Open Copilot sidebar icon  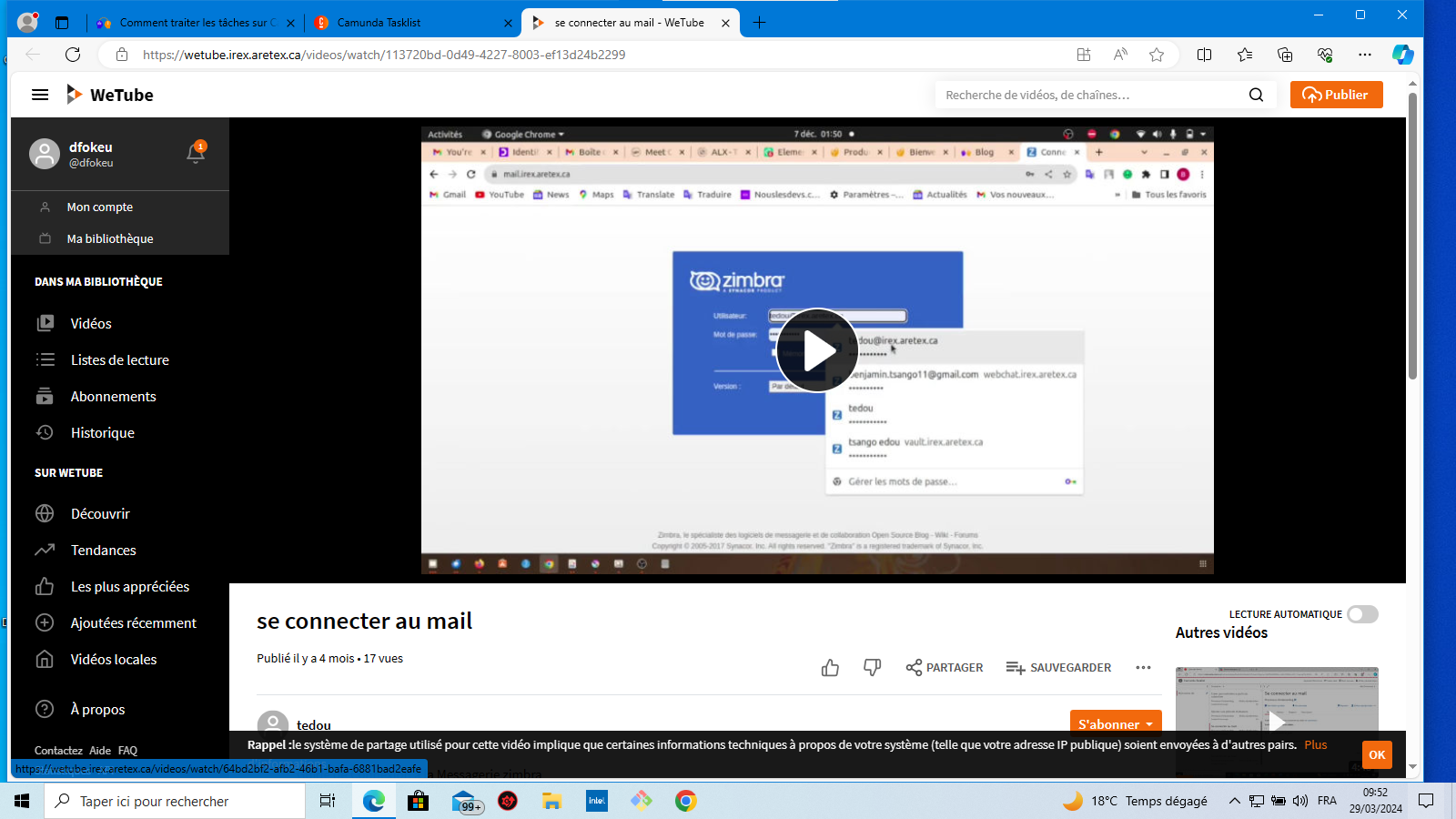click(1402, 55)
